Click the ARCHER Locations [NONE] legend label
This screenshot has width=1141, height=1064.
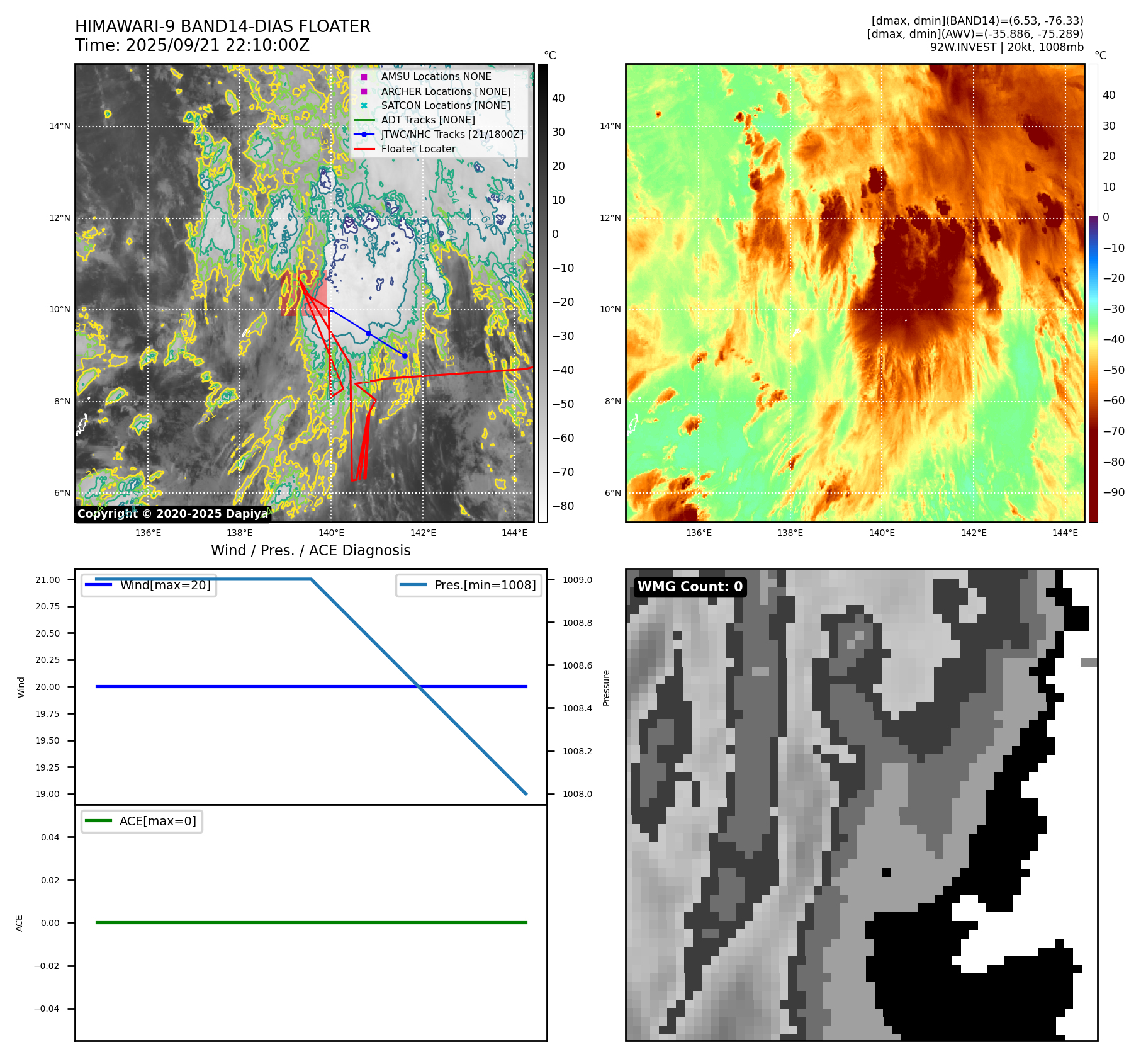click(446, 91)
